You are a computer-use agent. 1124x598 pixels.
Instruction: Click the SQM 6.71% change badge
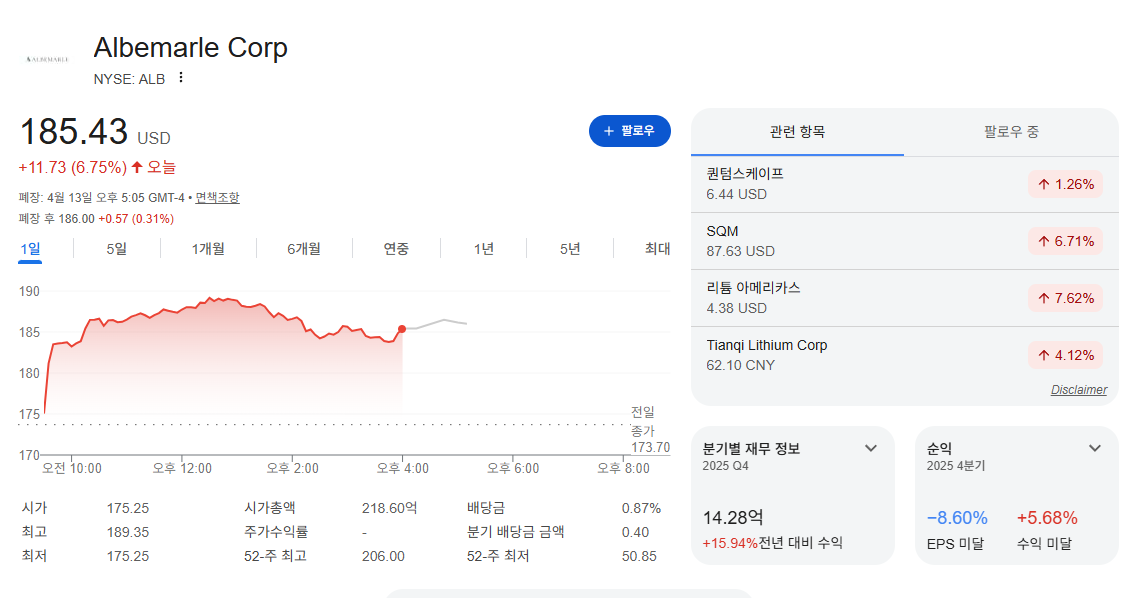pos(1065,241)
